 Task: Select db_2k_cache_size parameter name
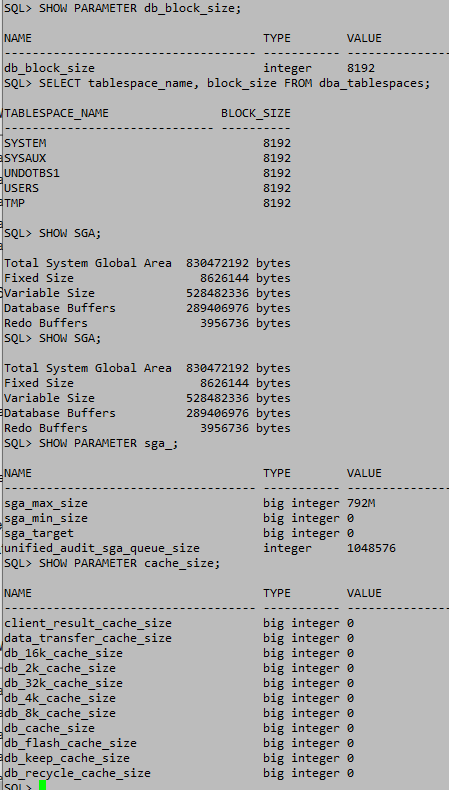60,669
